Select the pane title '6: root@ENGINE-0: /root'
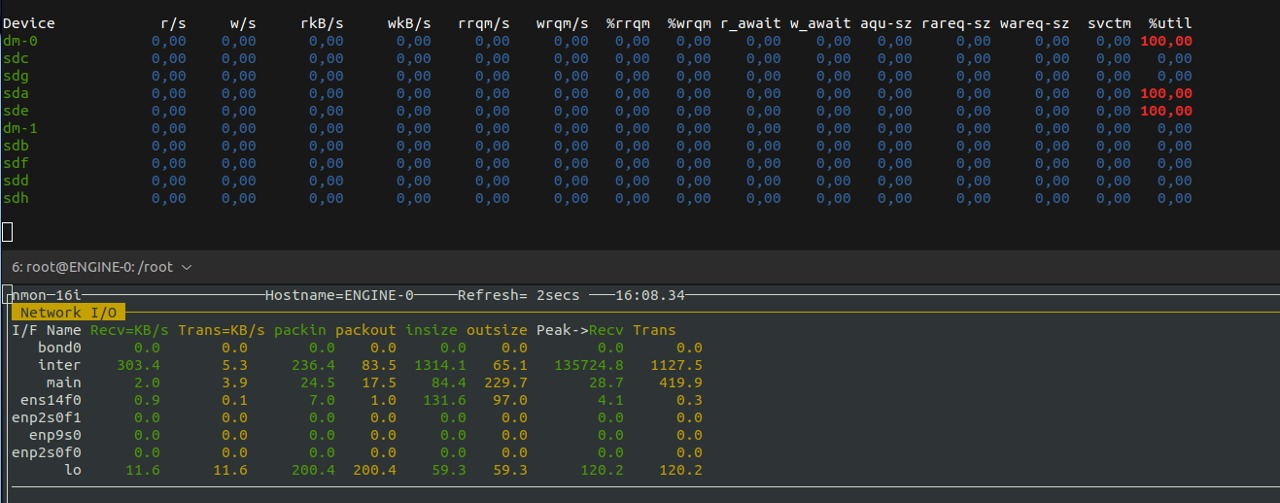 tap(92, 267)
